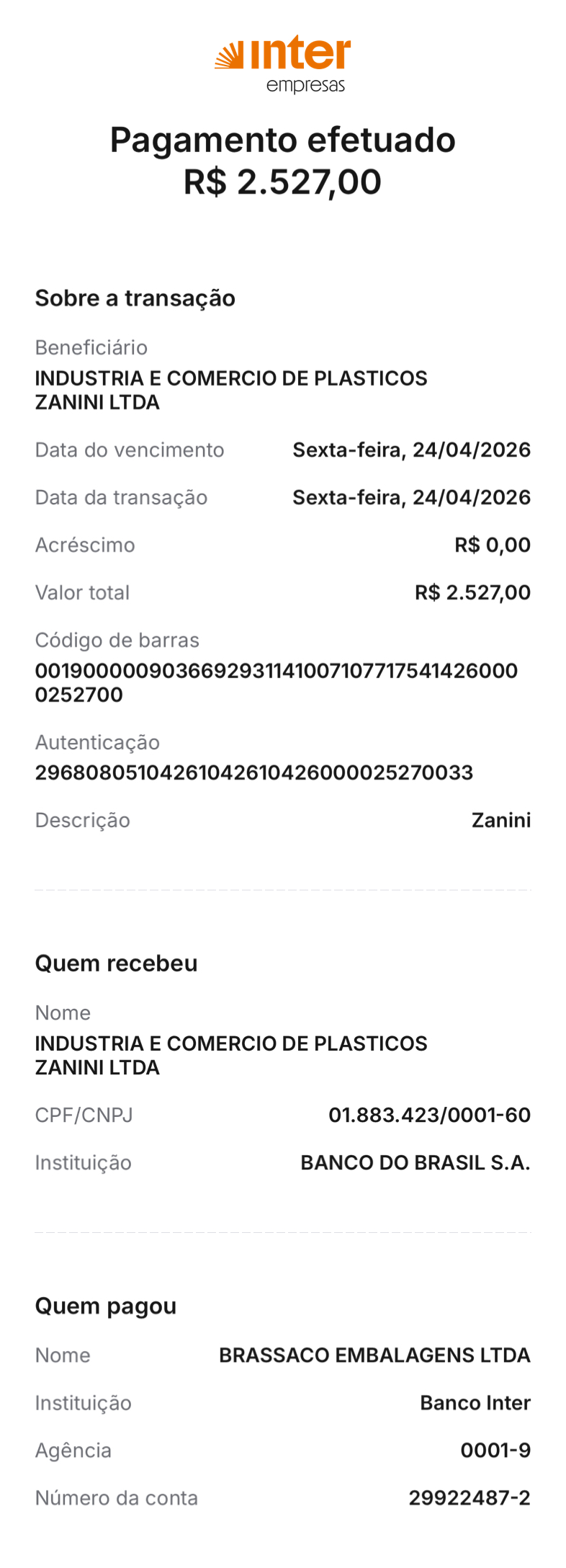Select the CNPJ number 01.883.423/0001-60

429,1115
